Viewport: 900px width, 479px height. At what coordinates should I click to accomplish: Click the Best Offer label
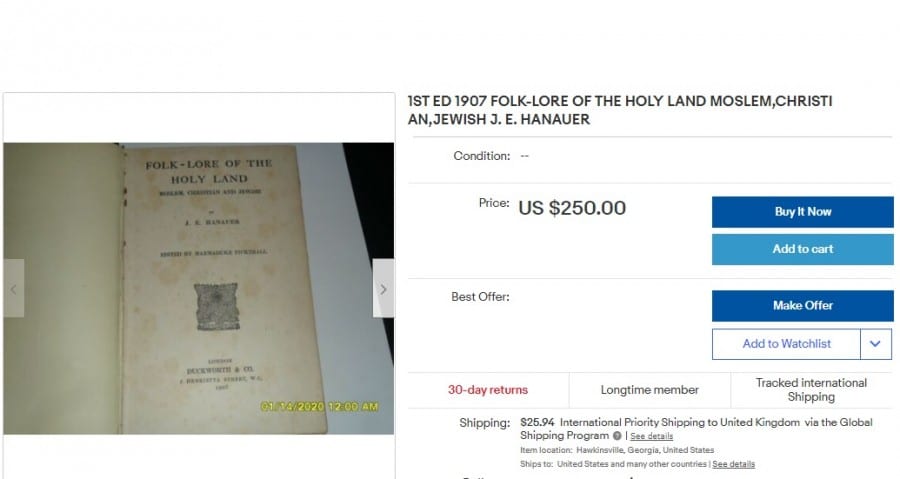point(480,297)
